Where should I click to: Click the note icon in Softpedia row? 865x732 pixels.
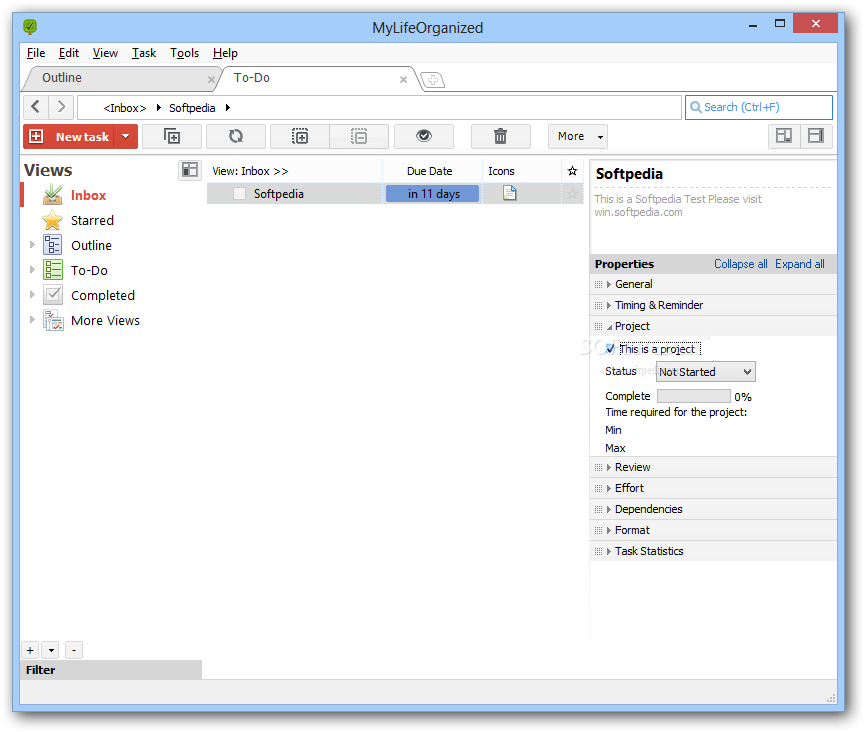(x=510, y=193)
